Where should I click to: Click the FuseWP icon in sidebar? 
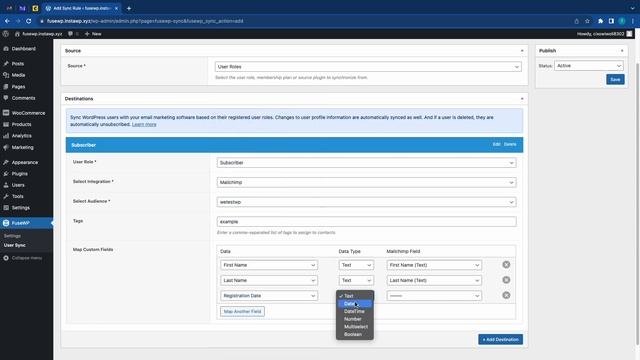coord(6,223)
